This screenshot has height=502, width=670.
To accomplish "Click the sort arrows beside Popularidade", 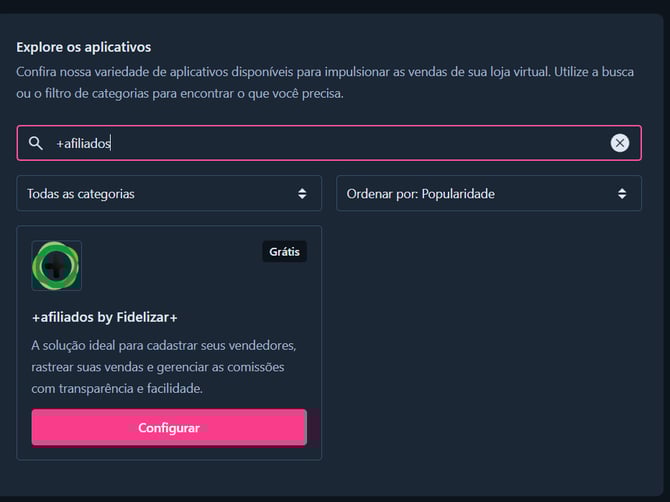I will 622,194.
